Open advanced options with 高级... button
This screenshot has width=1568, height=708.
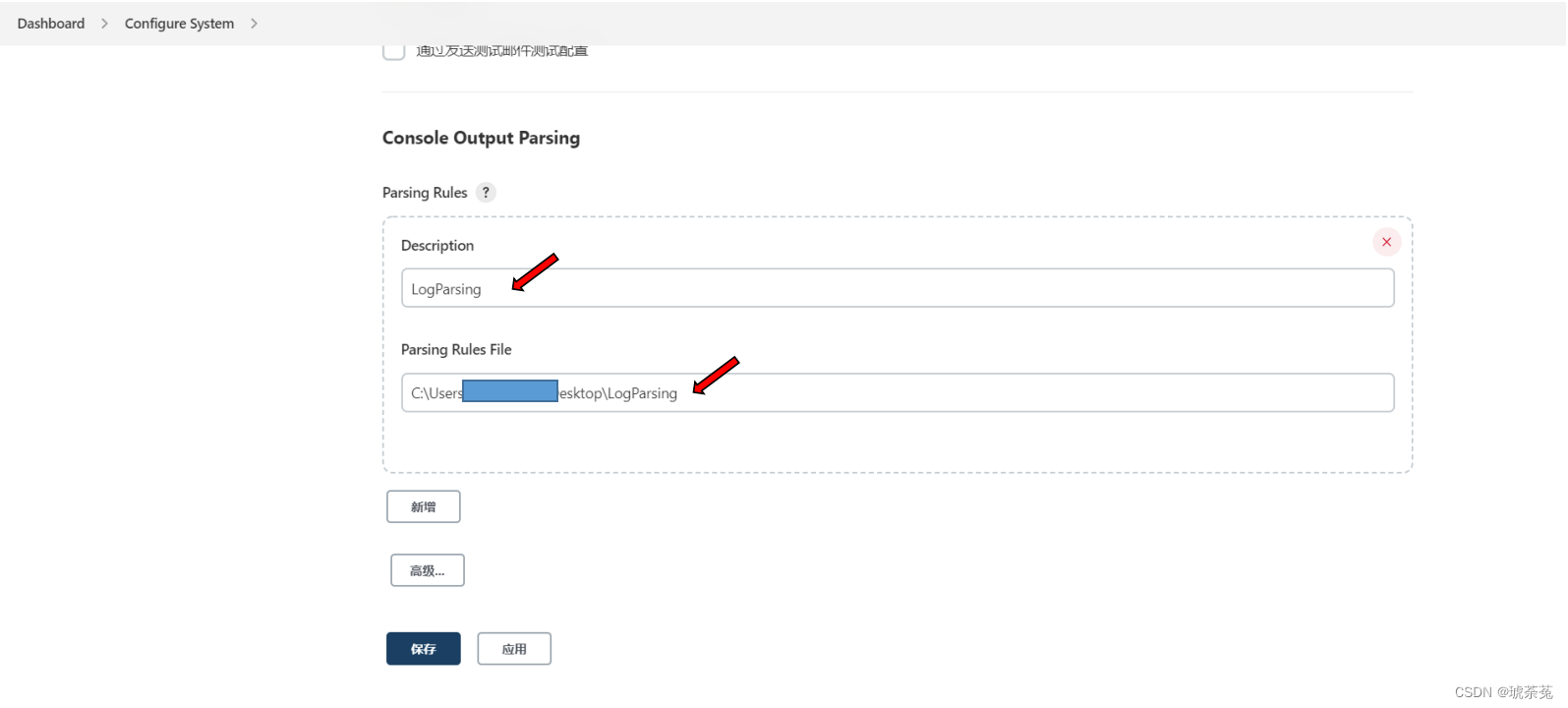pyautogui.click(x=428, y=570)
